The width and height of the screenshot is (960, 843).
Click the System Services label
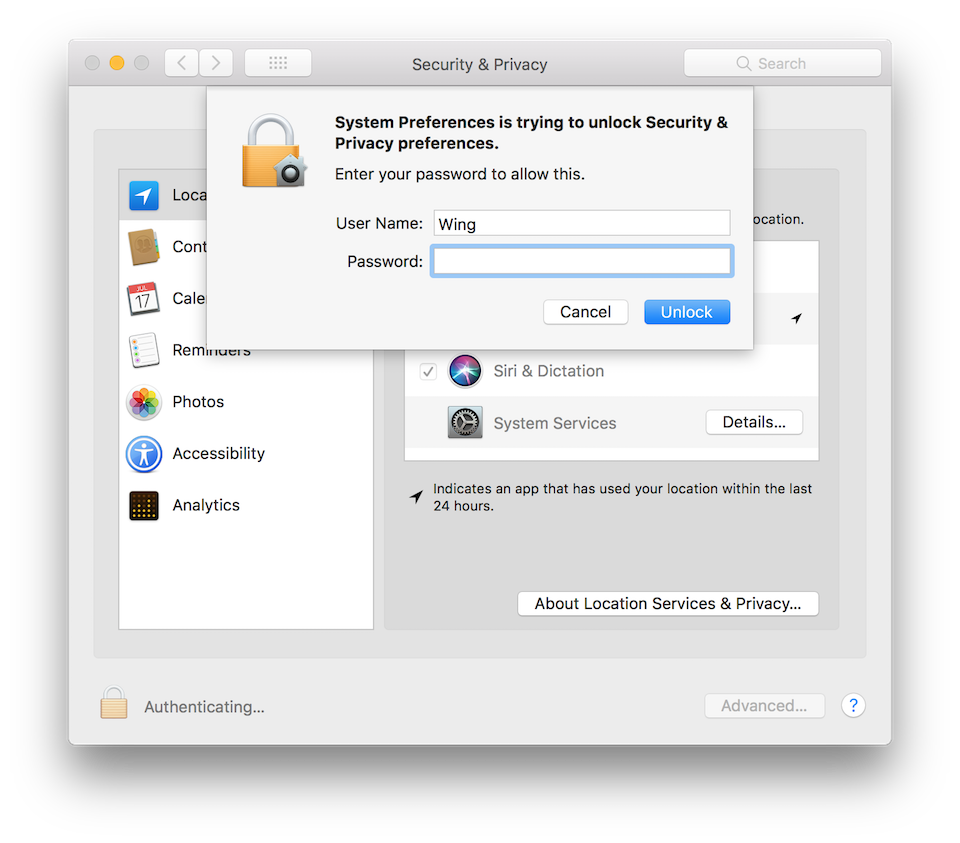(x=555, y=423)
